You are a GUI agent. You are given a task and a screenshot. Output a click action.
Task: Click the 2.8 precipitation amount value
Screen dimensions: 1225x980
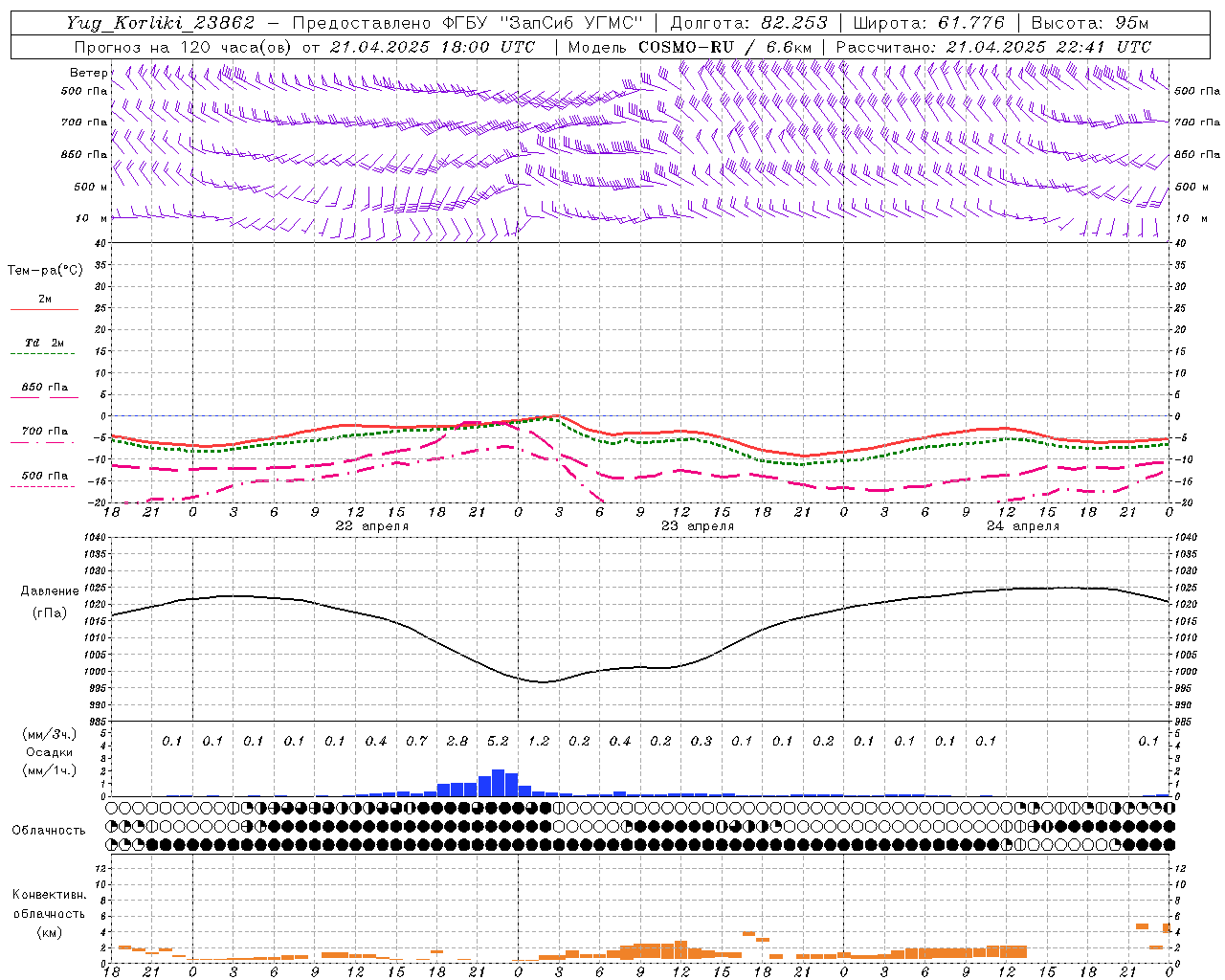coord(457,741)
